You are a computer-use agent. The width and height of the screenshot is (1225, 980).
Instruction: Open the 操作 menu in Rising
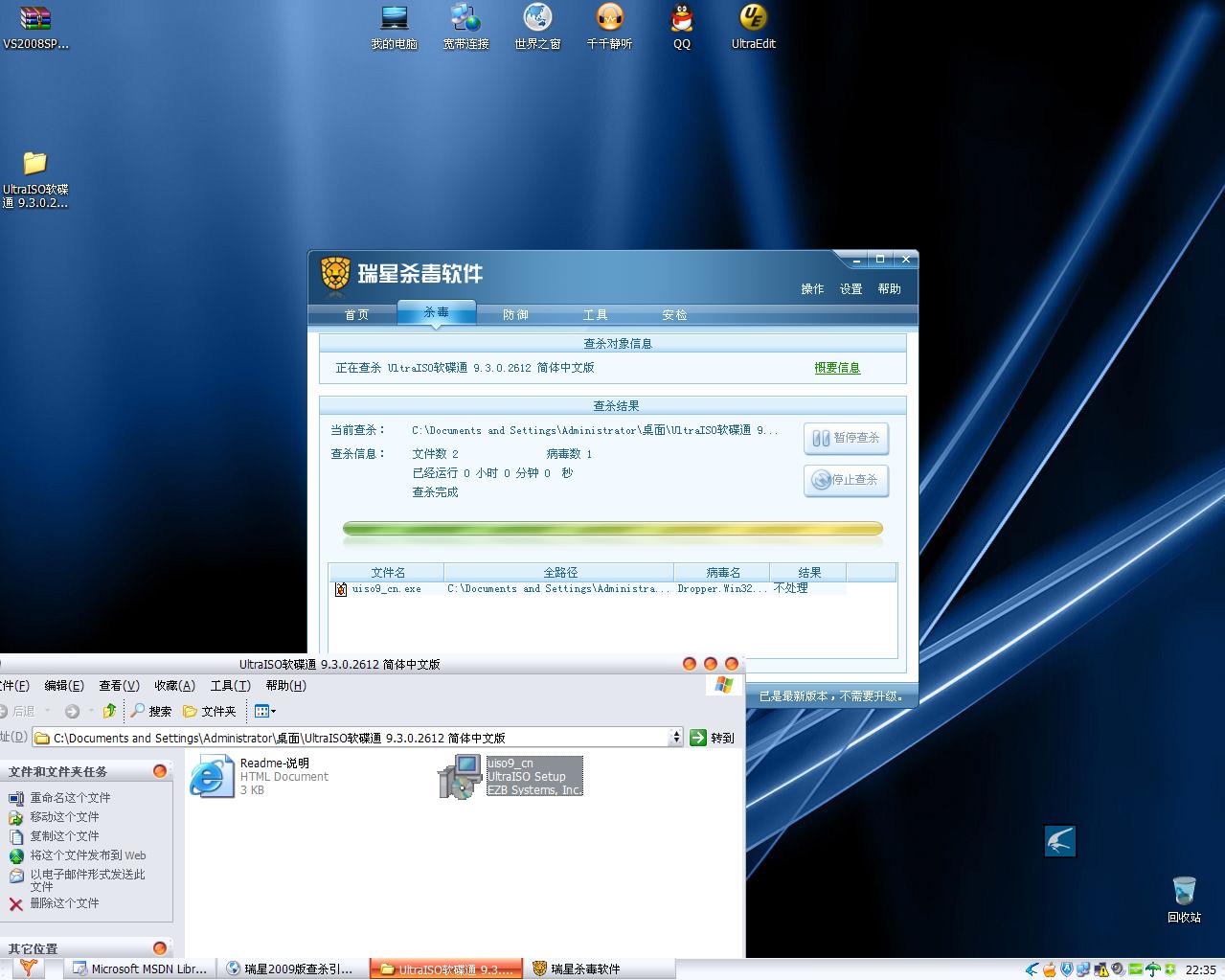[812, 288]
